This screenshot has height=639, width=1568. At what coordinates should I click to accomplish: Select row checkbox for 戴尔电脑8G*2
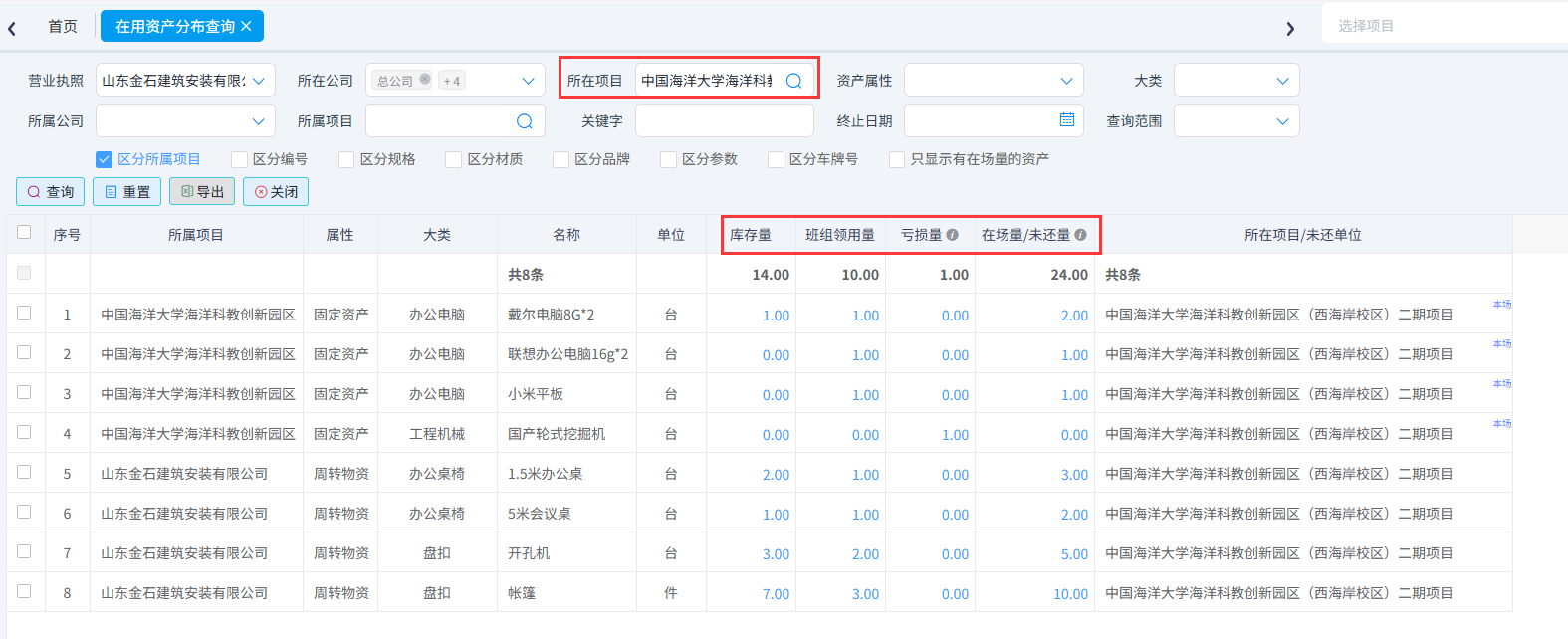pos(24,313)
